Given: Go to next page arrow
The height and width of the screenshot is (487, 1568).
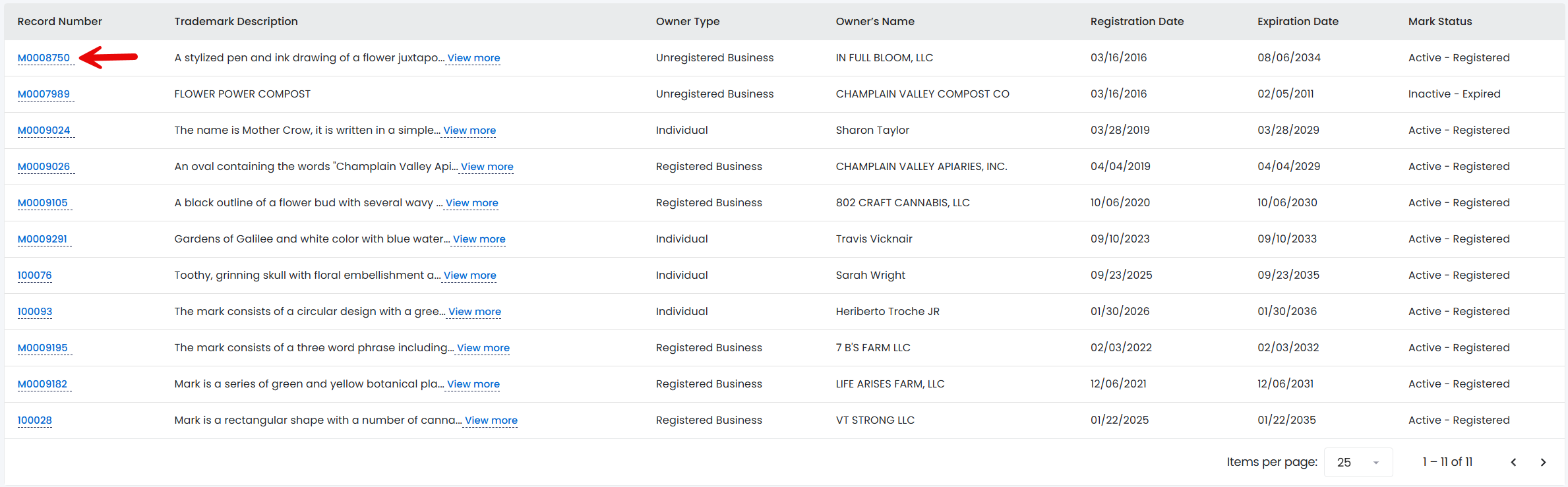Looking at the screenshot, I should point(1543,462).
